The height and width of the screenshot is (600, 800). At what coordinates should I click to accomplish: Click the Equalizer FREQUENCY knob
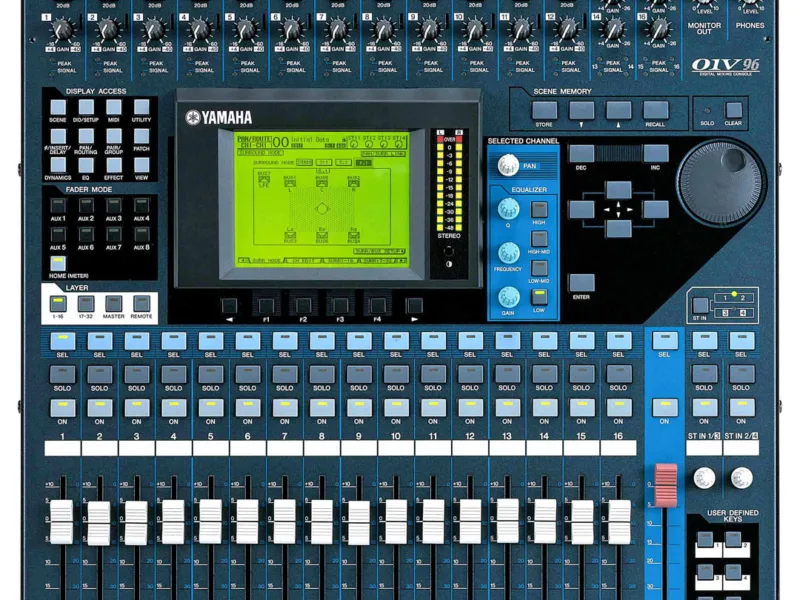point(508,253)
